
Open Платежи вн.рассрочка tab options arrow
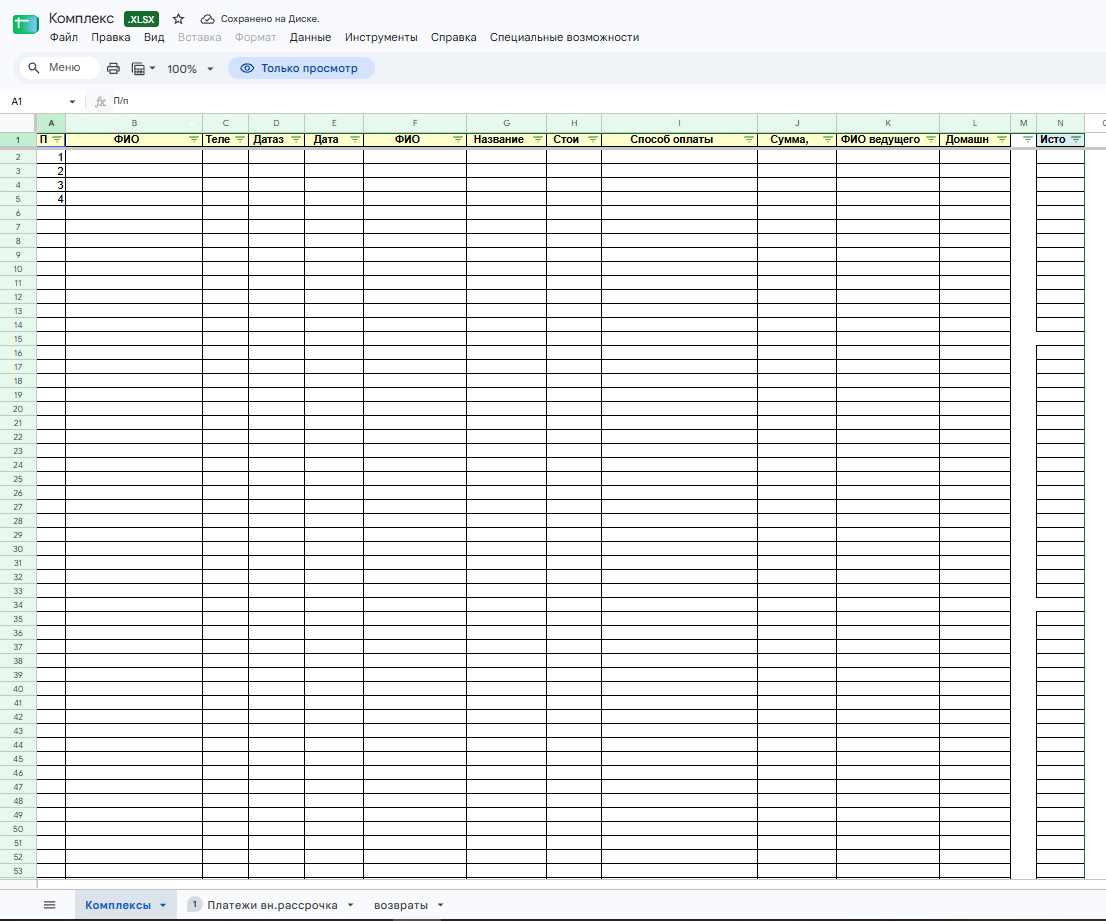pos(351,905)
